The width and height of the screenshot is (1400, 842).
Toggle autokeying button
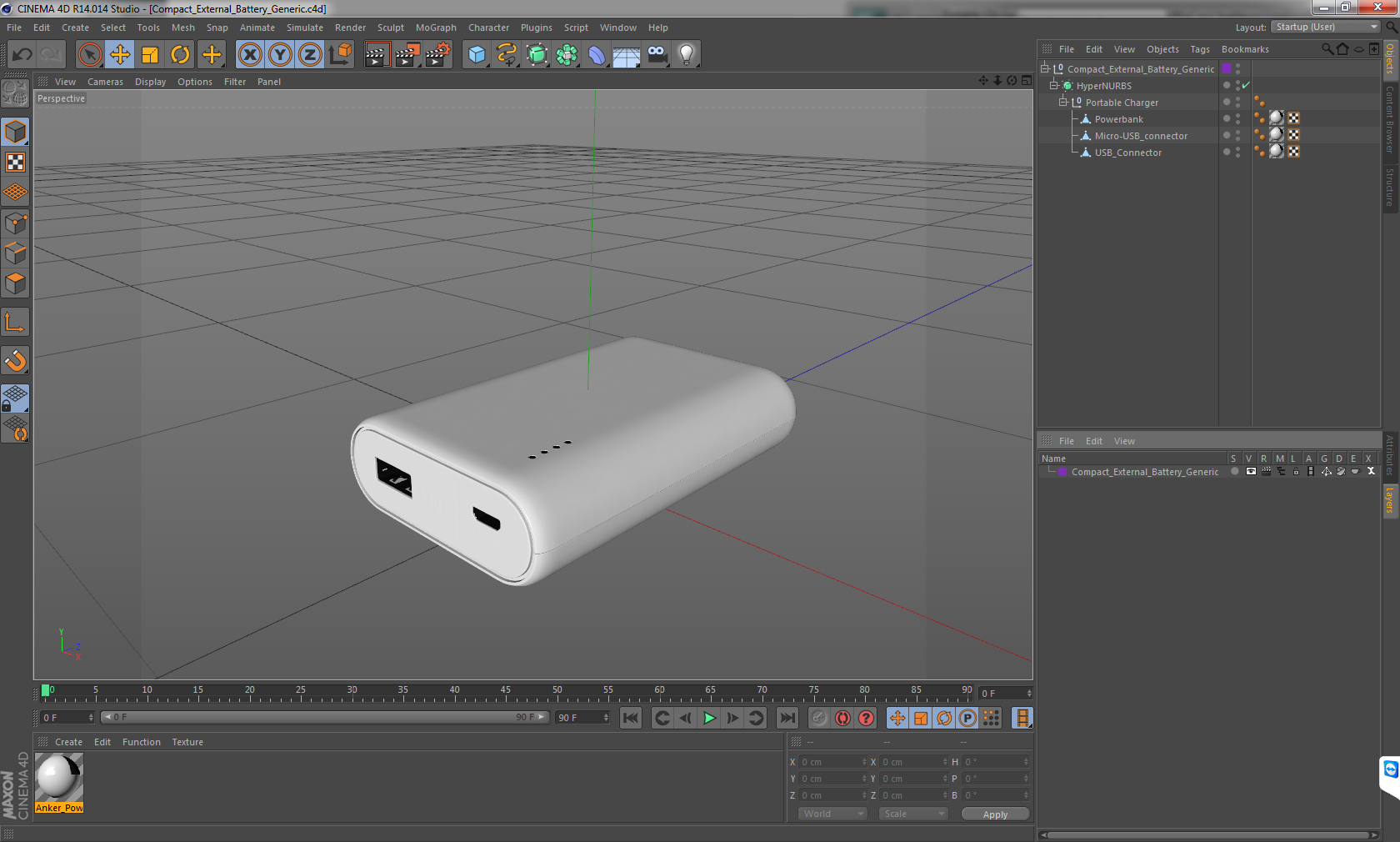coord(842,718)
